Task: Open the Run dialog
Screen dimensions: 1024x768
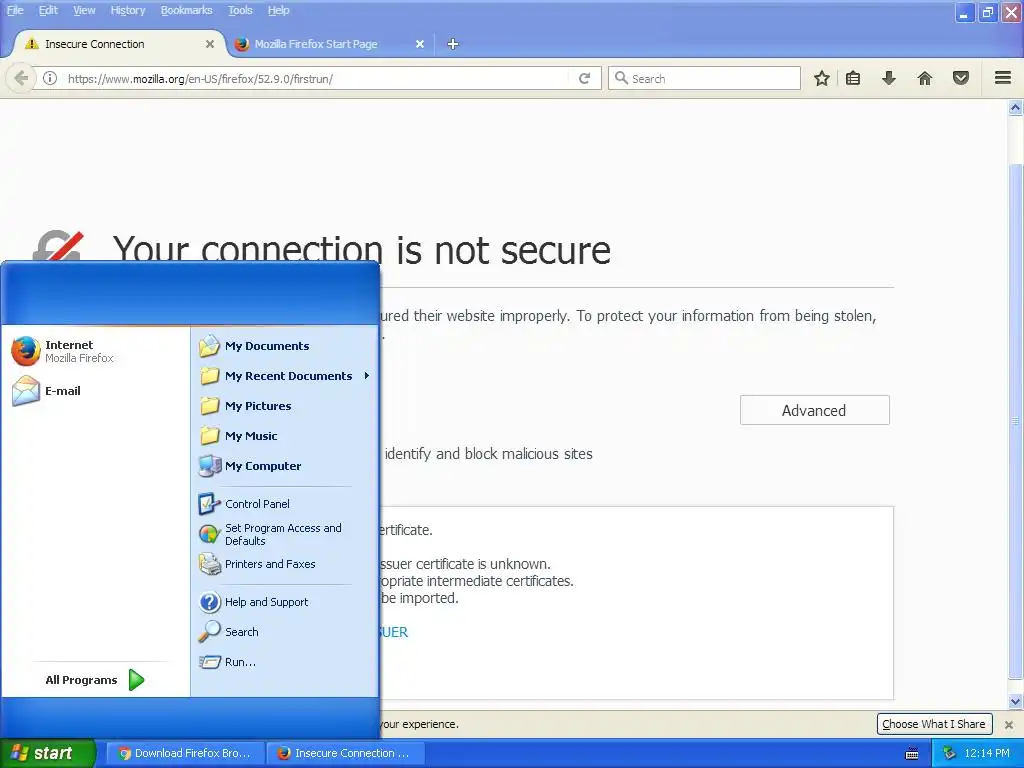Action: (x=284, y=662)
